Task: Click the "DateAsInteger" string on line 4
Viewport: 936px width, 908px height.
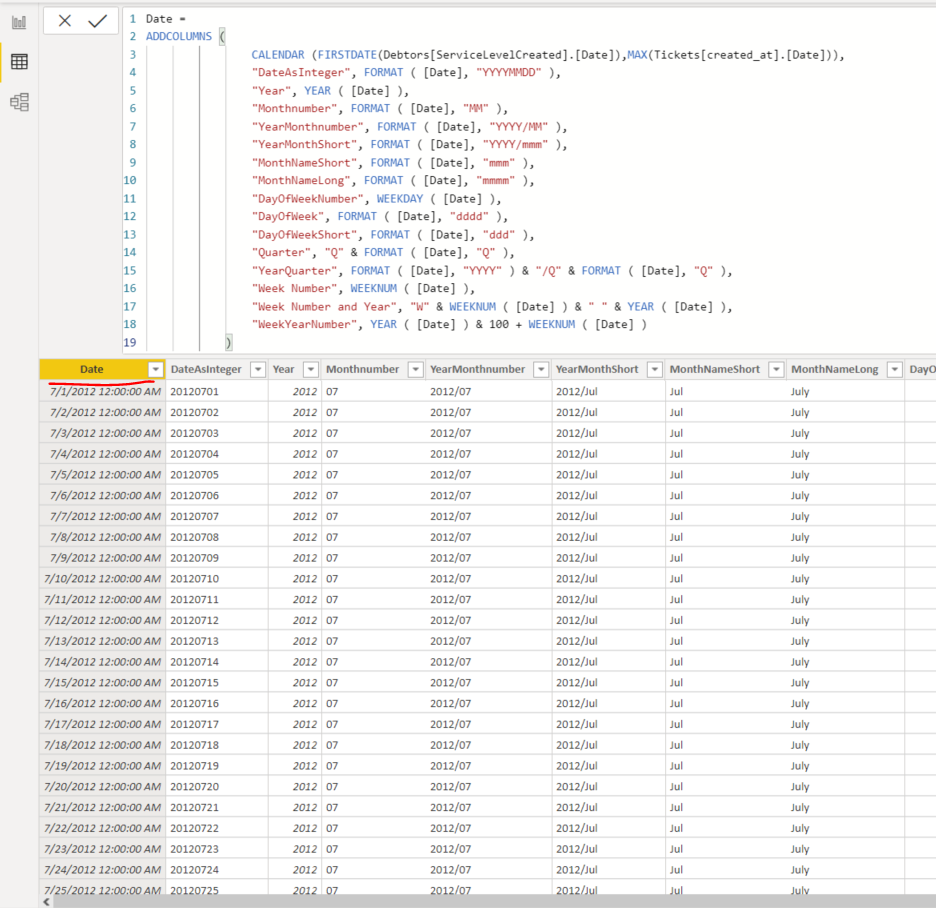Action: point(301,73)
